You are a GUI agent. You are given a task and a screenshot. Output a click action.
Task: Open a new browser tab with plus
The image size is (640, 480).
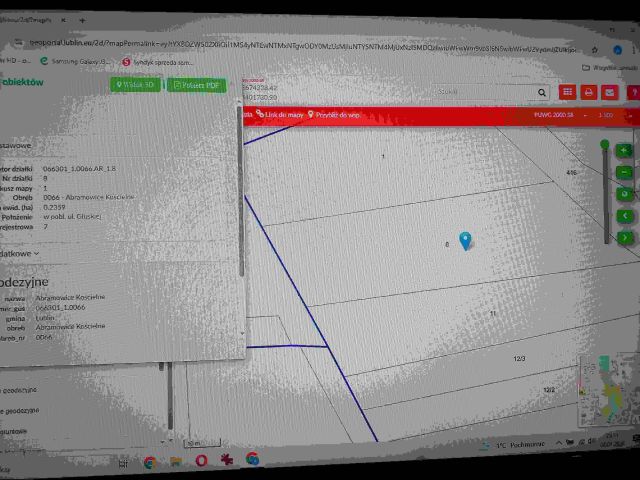pyautogui.click(x=82, y=20)
